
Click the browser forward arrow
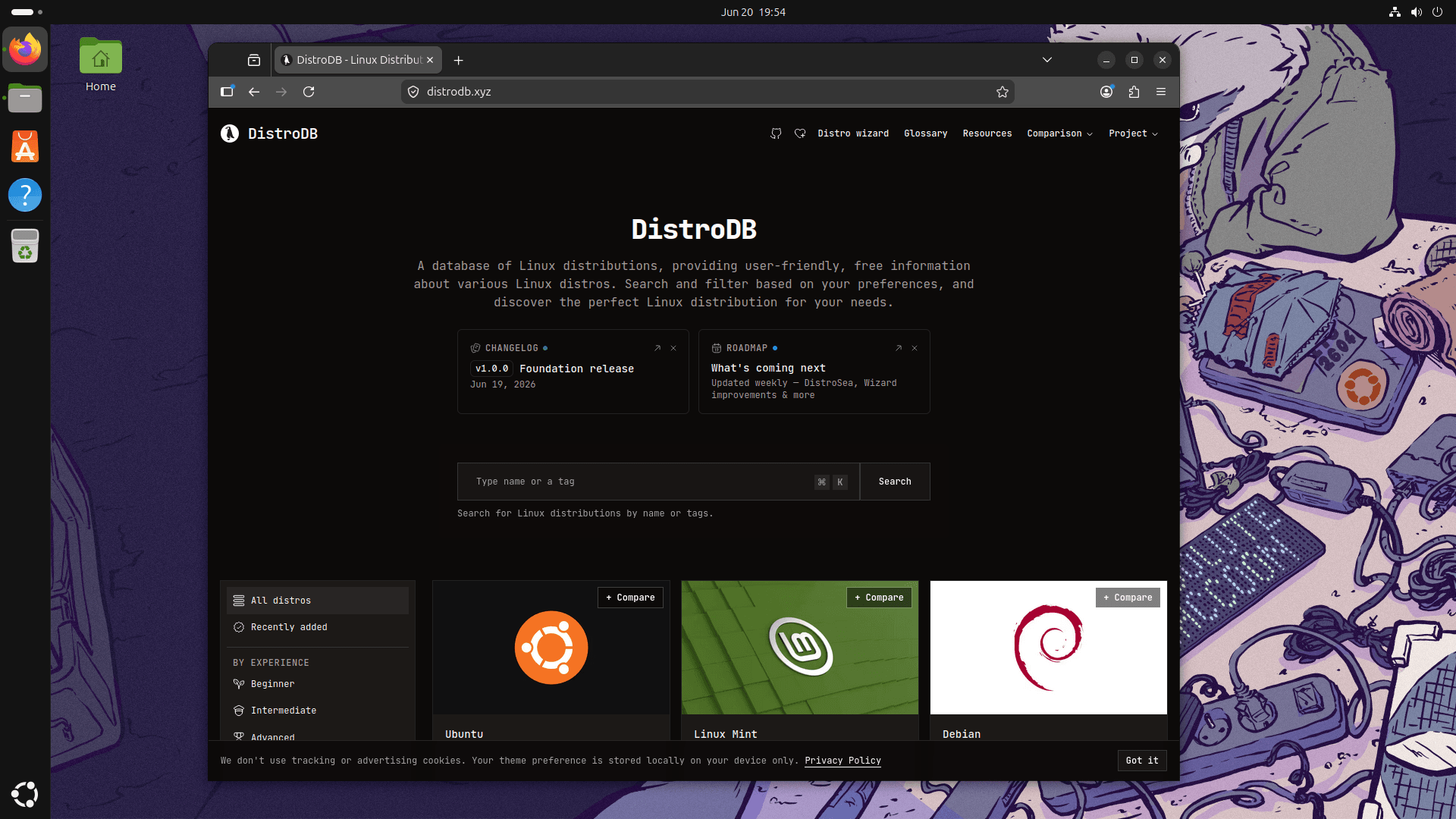coord(281,92)
